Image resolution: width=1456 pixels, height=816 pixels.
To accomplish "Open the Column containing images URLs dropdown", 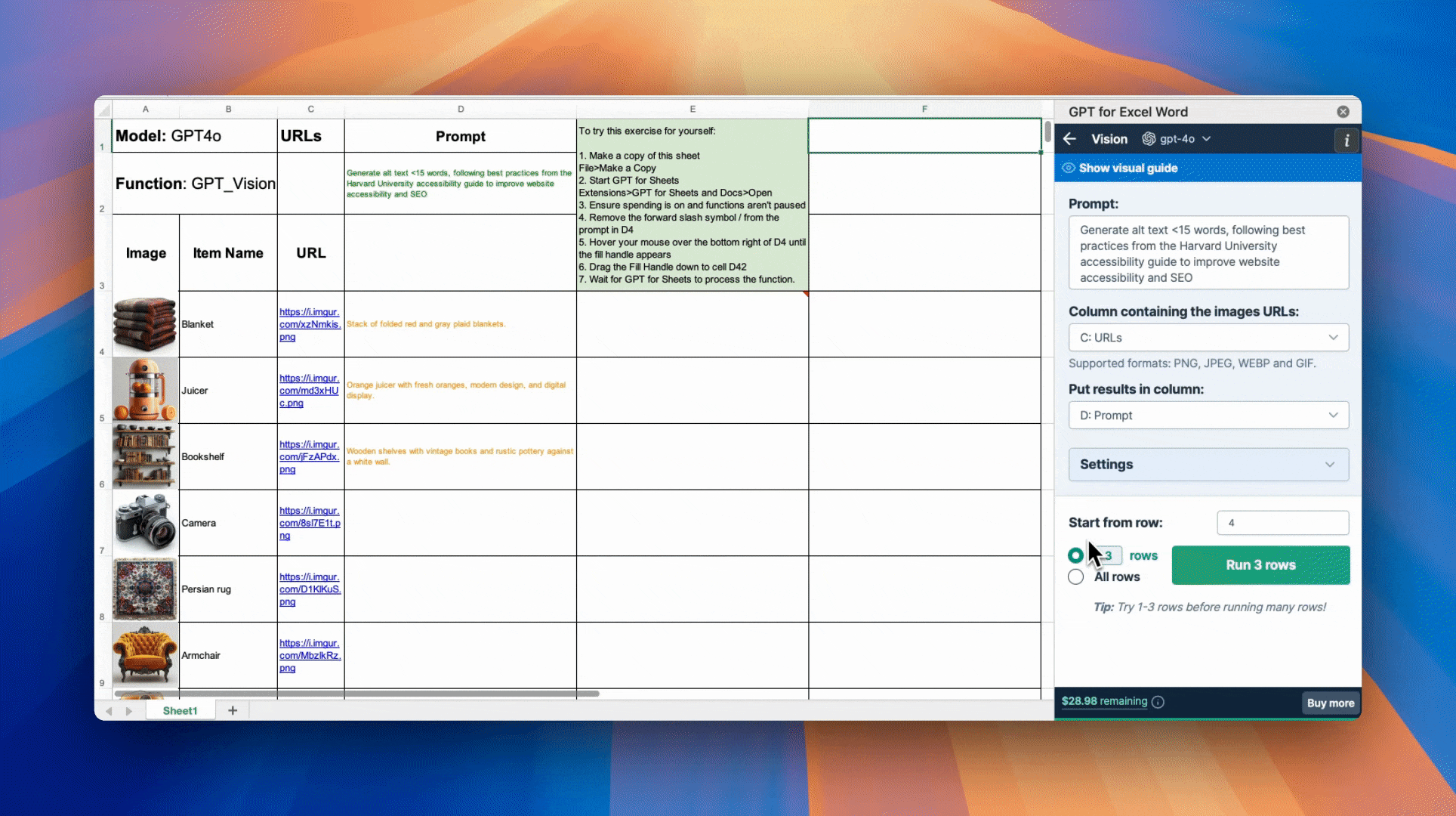I will point(1208,338).
